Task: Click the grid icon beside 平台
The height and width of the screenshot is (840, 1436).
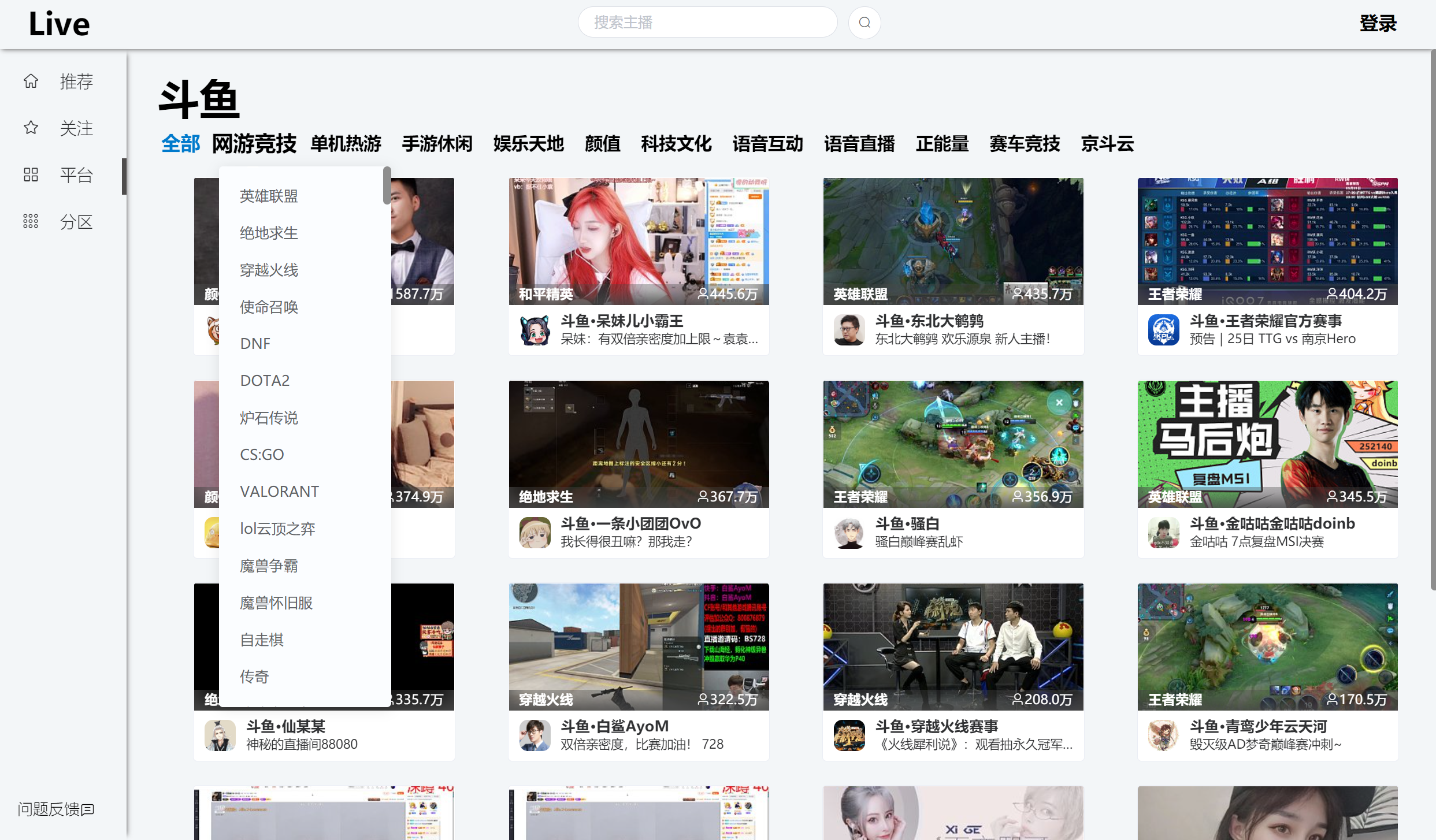Action: tap(31, 174)
